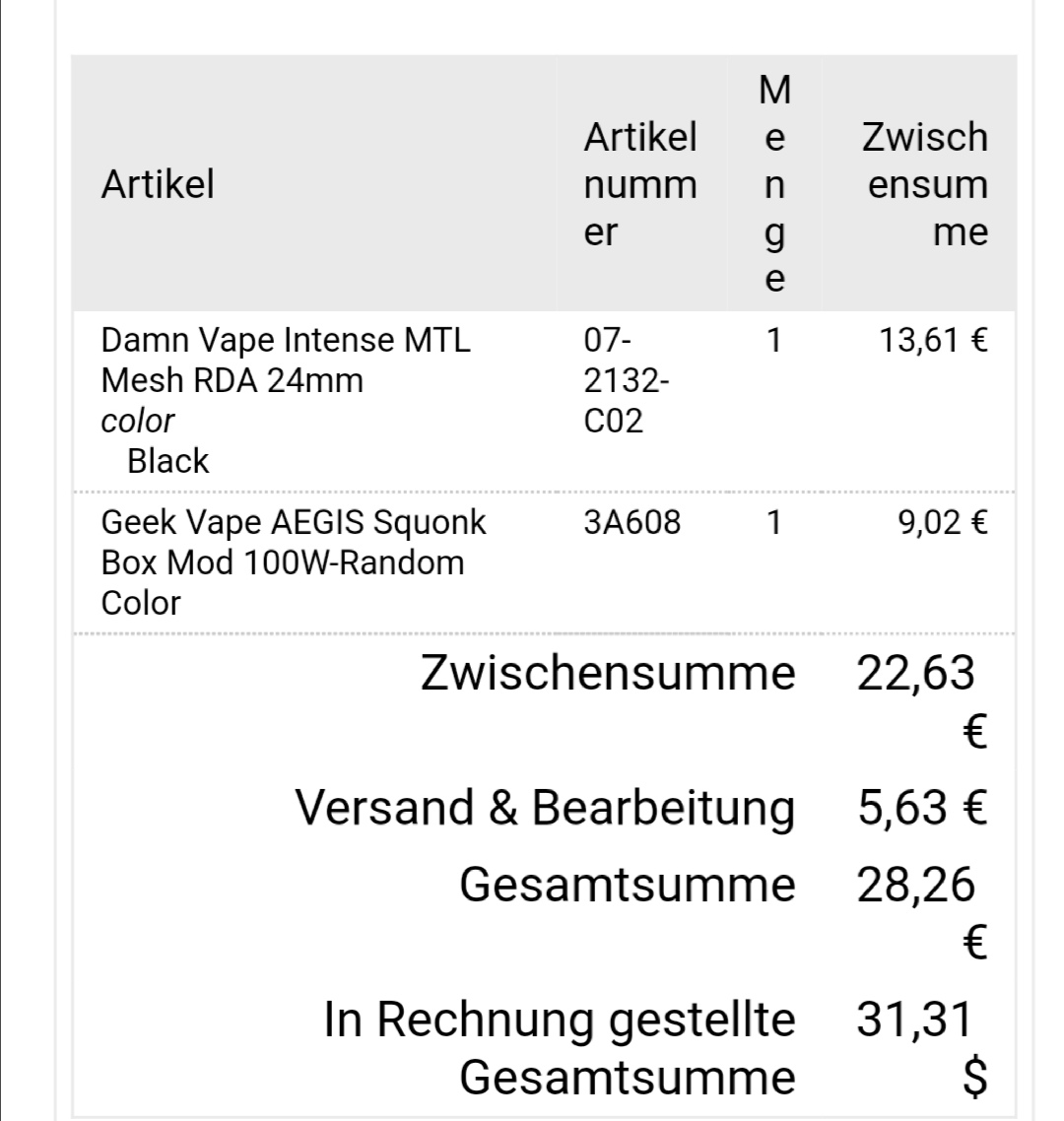Select the 31,31 $ billed total amount
This screenshot has width=1064, height=1121.
point(916,1021)
